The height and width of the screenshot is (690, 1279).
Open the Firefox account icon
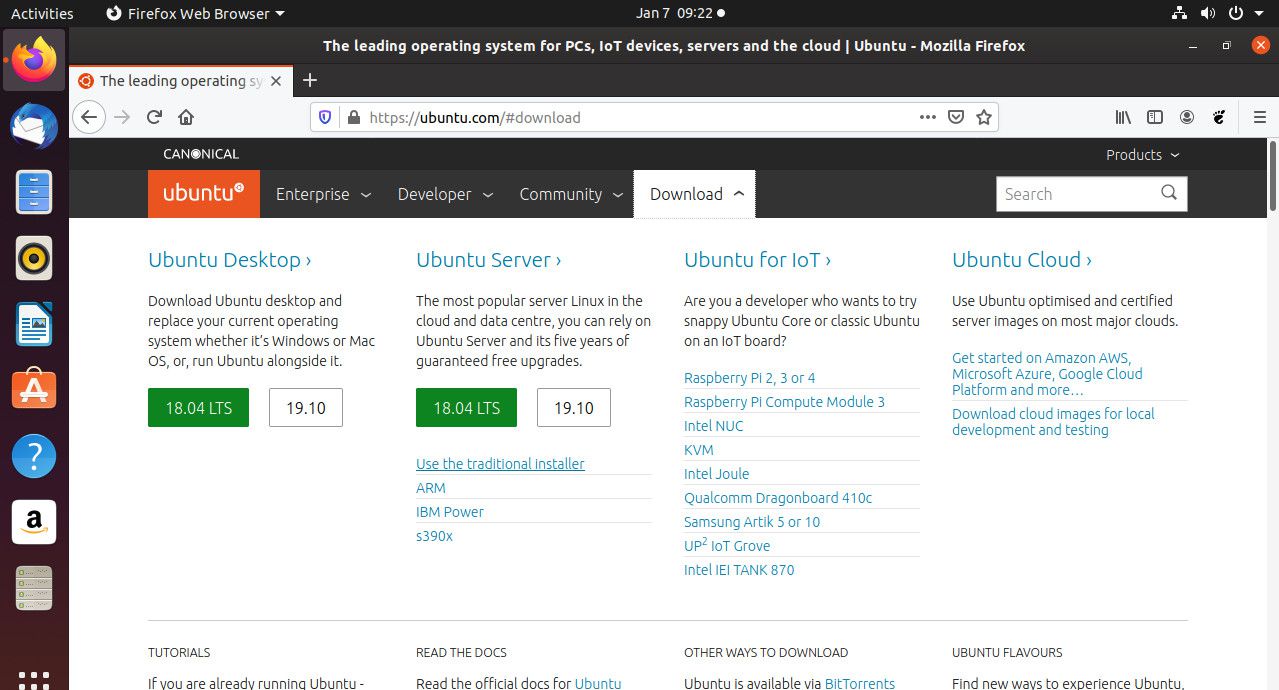[x=1187, y=117]
